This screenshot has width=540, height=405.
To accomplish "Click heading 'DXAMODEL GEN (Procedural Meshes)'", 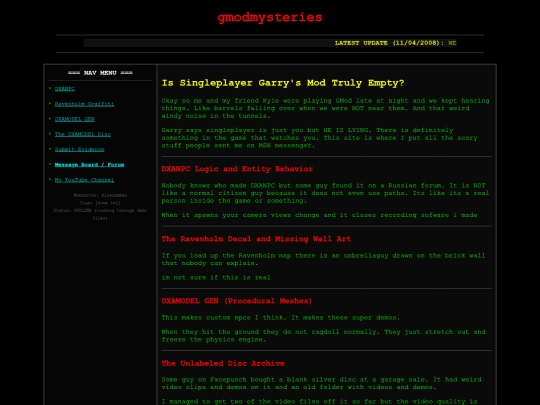I will pyautogui.click(x=237, y=301).
